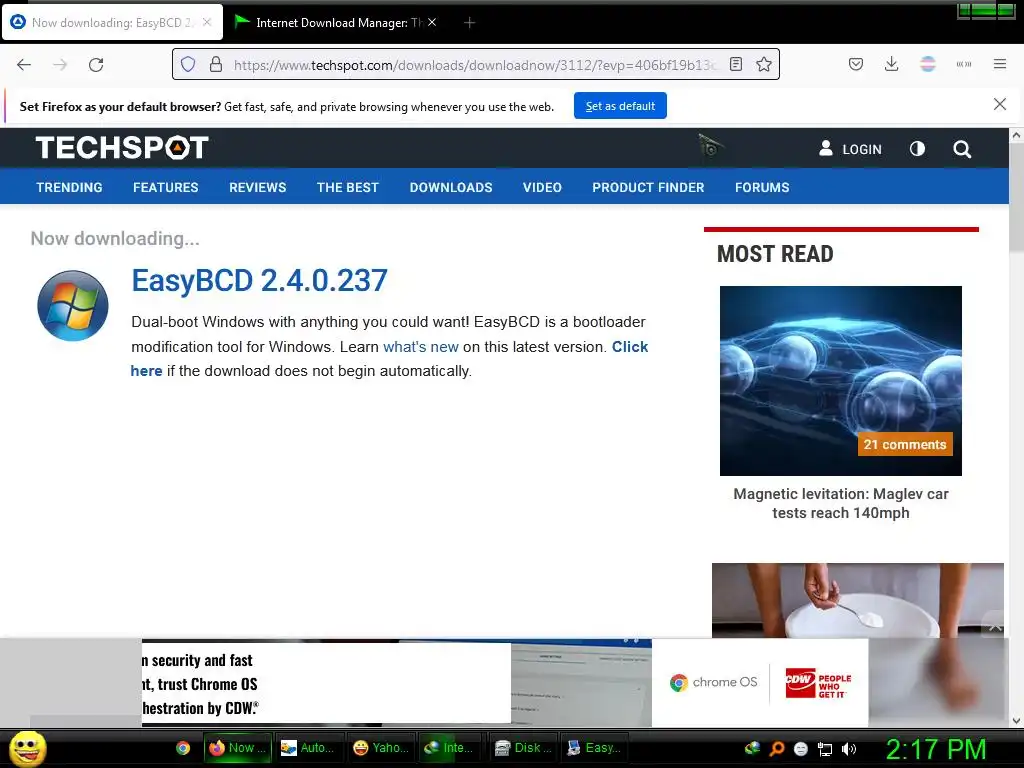This screenshot has width=1024, height=768.
Task: Set Firefox as default browser
Action: coord(620,106)
